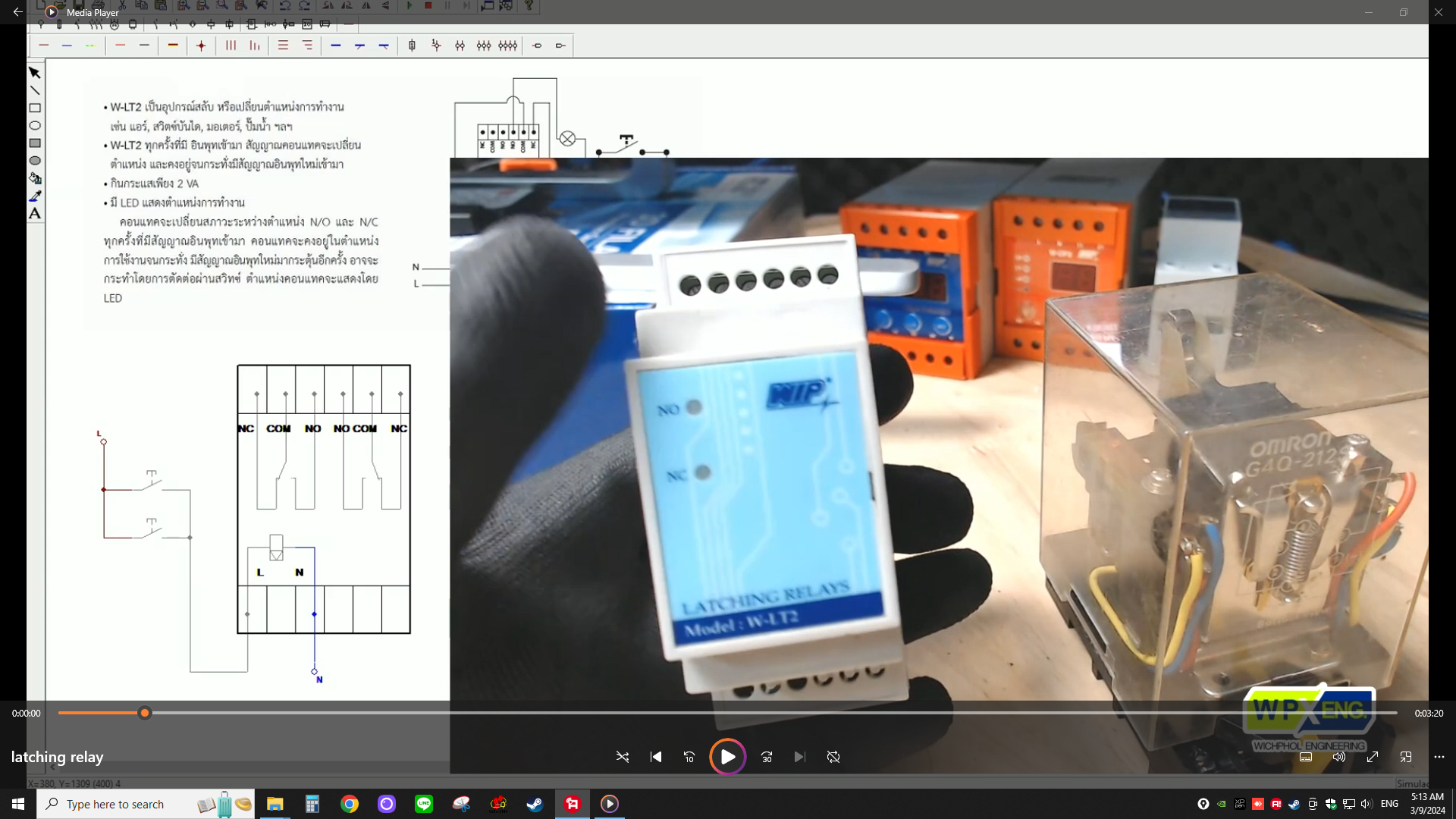1456x819 pixels.
Task: Enter full screen mode
Action: pos(1373,757)
